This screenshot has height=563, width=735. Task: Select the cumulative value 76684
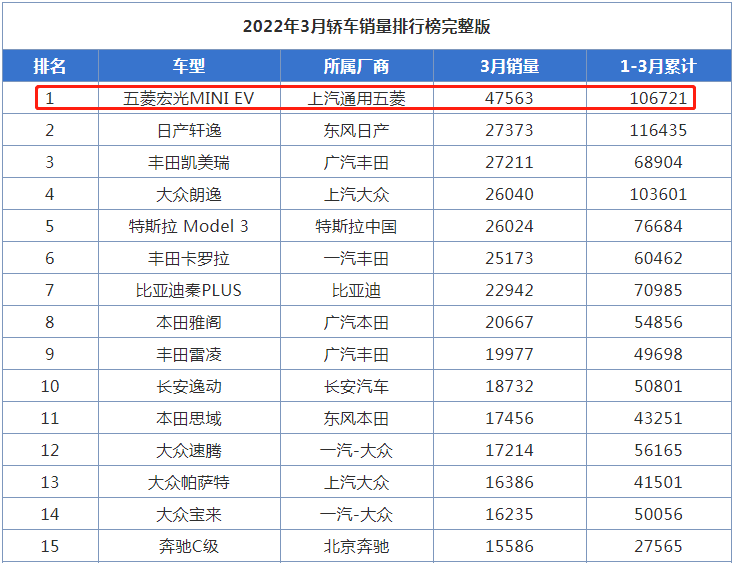point(658,226)
